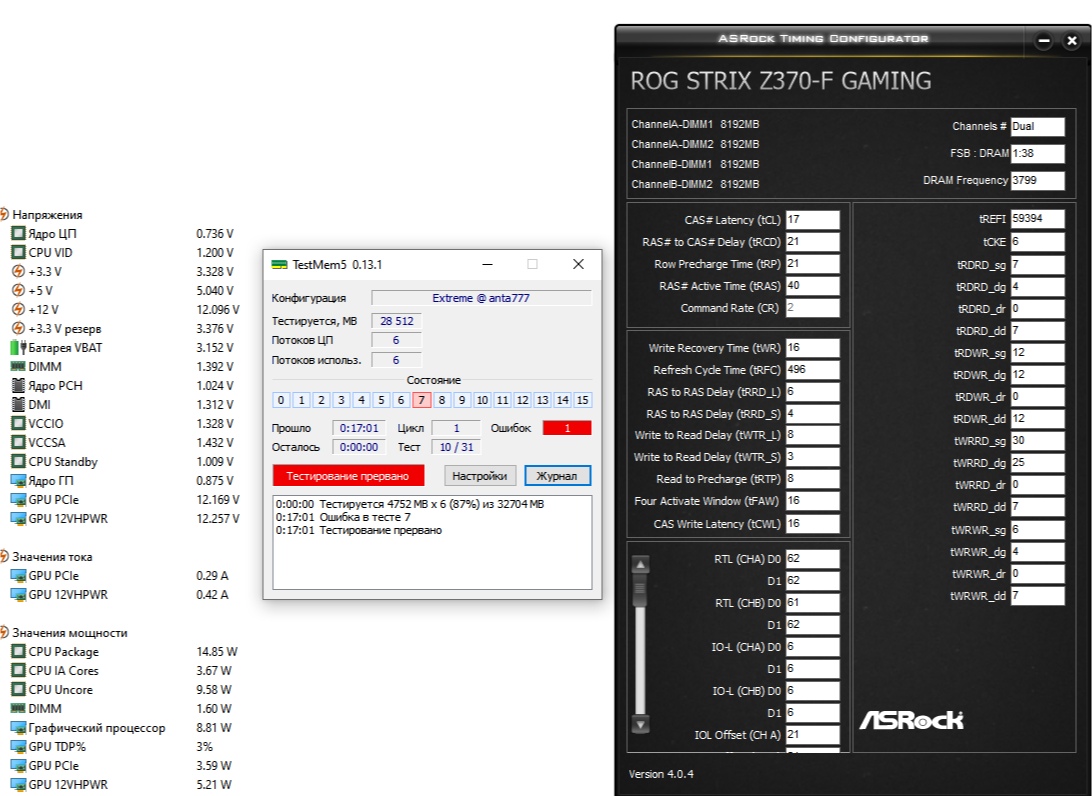Click the scroll up arrow in the RTL panel
Screen dimensions: 1092x796
(641, 564)
